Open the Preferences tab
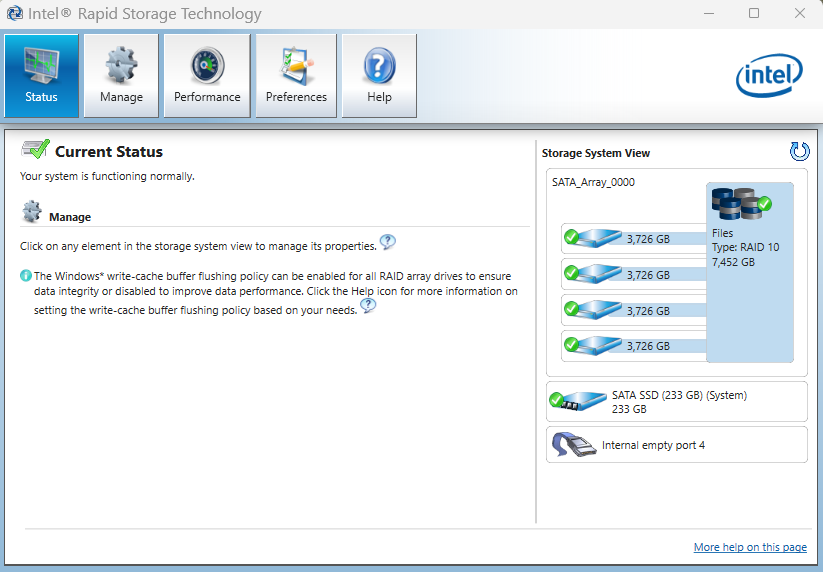The height and width of the screenshot is (572, 823). [x=296, y=76]
